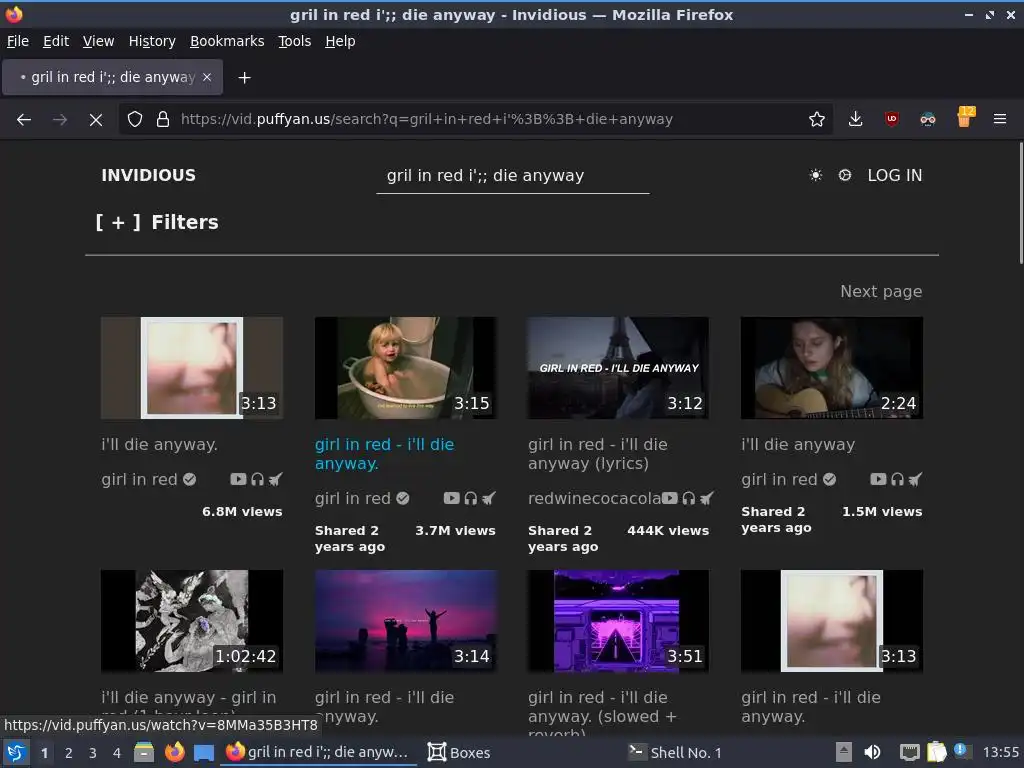Listen to 3.7M views video in audio mode

pos(471,498)
